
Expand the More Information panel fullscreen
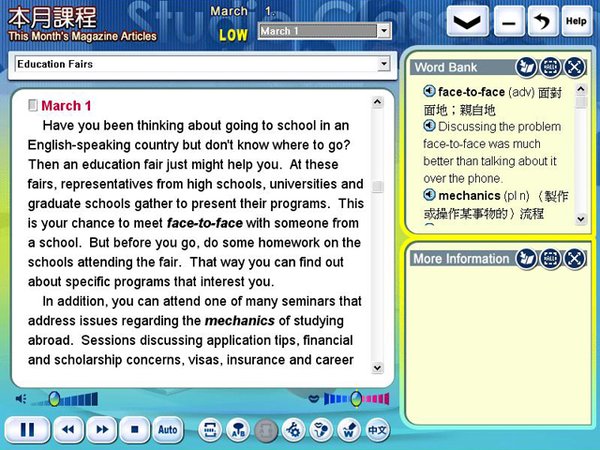[574, 259]
